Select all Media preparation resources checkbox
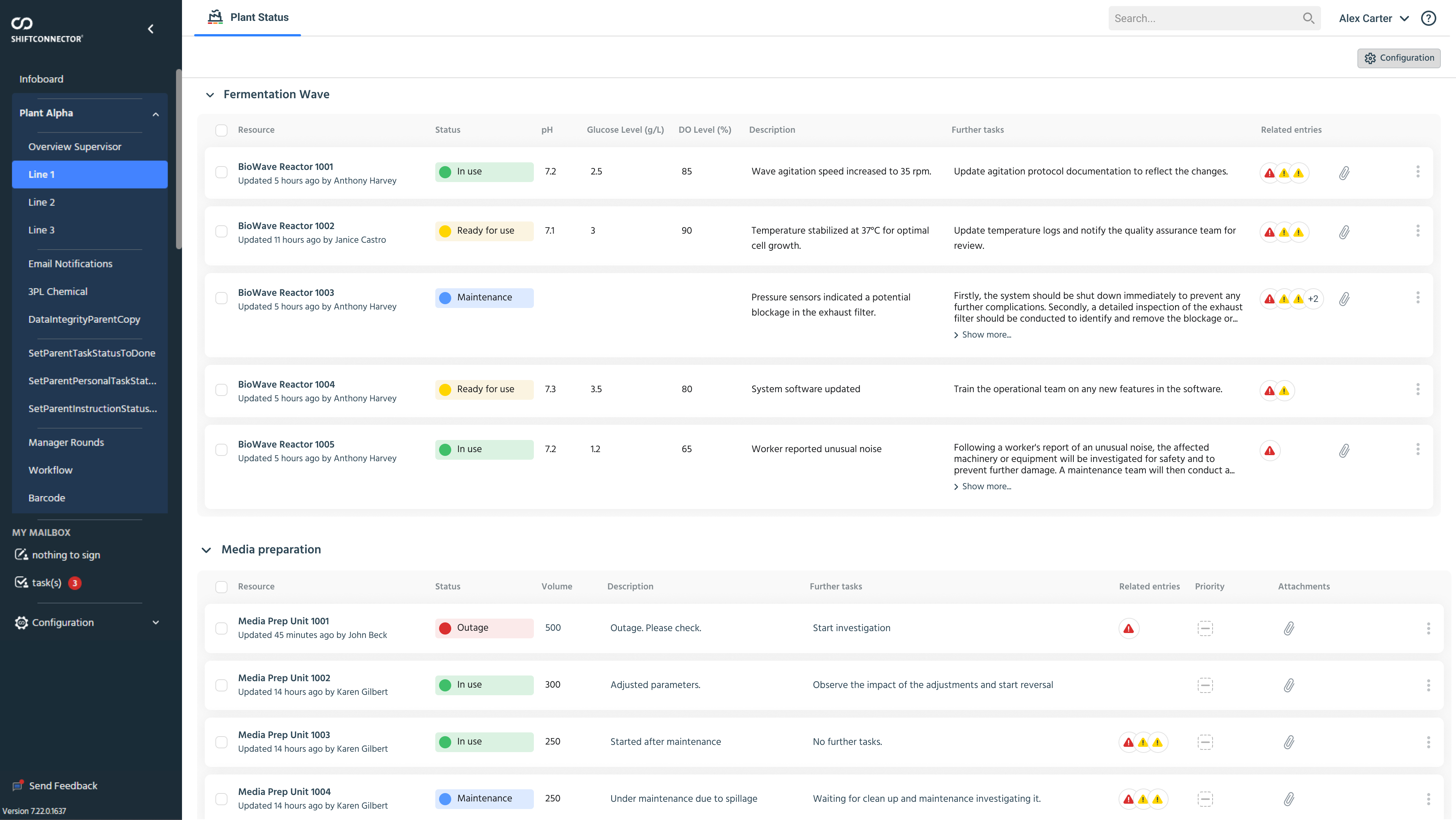The width and height of the screenshot is (1456, 820). point(221,587)
